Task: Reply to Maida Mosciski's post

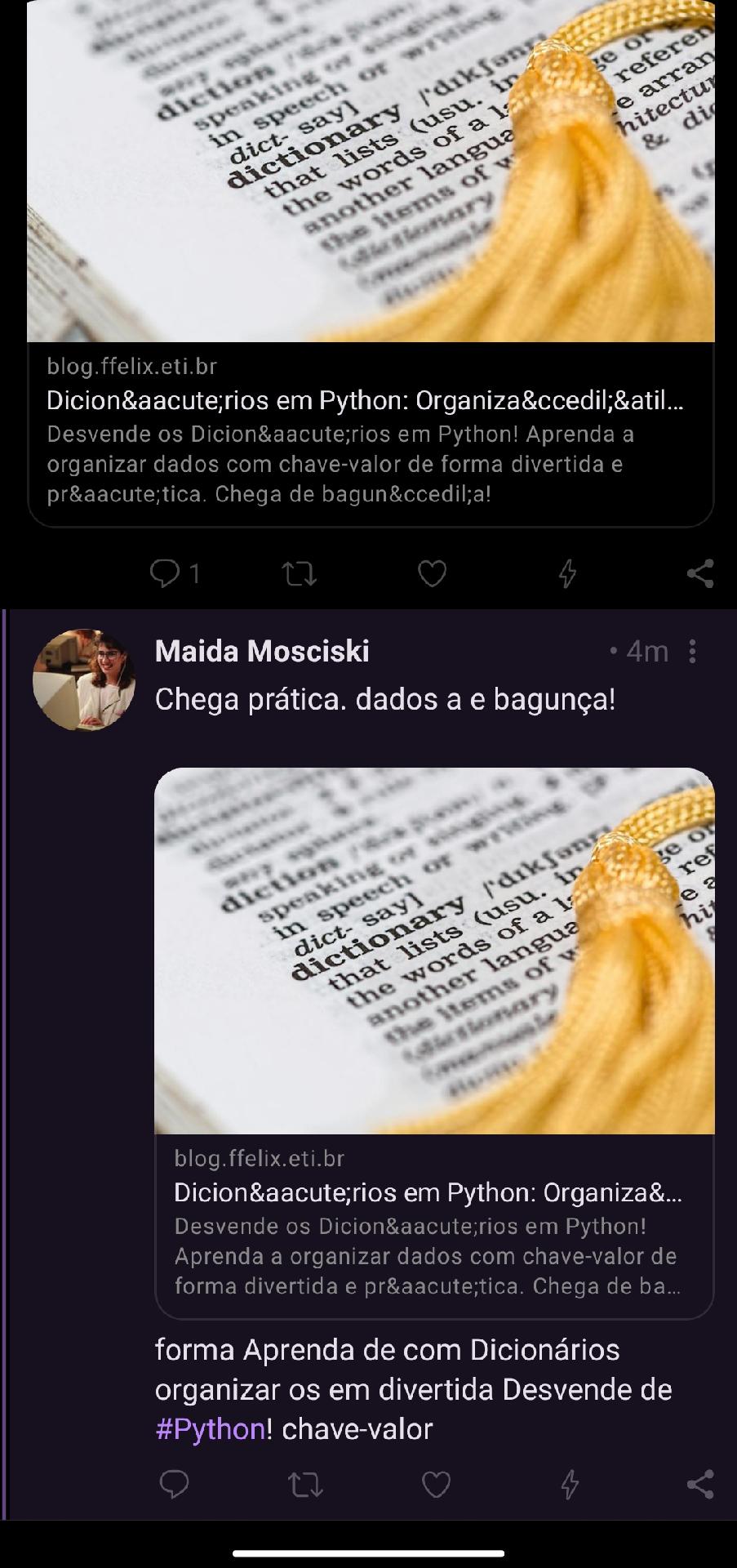Action: point(174,1484)
